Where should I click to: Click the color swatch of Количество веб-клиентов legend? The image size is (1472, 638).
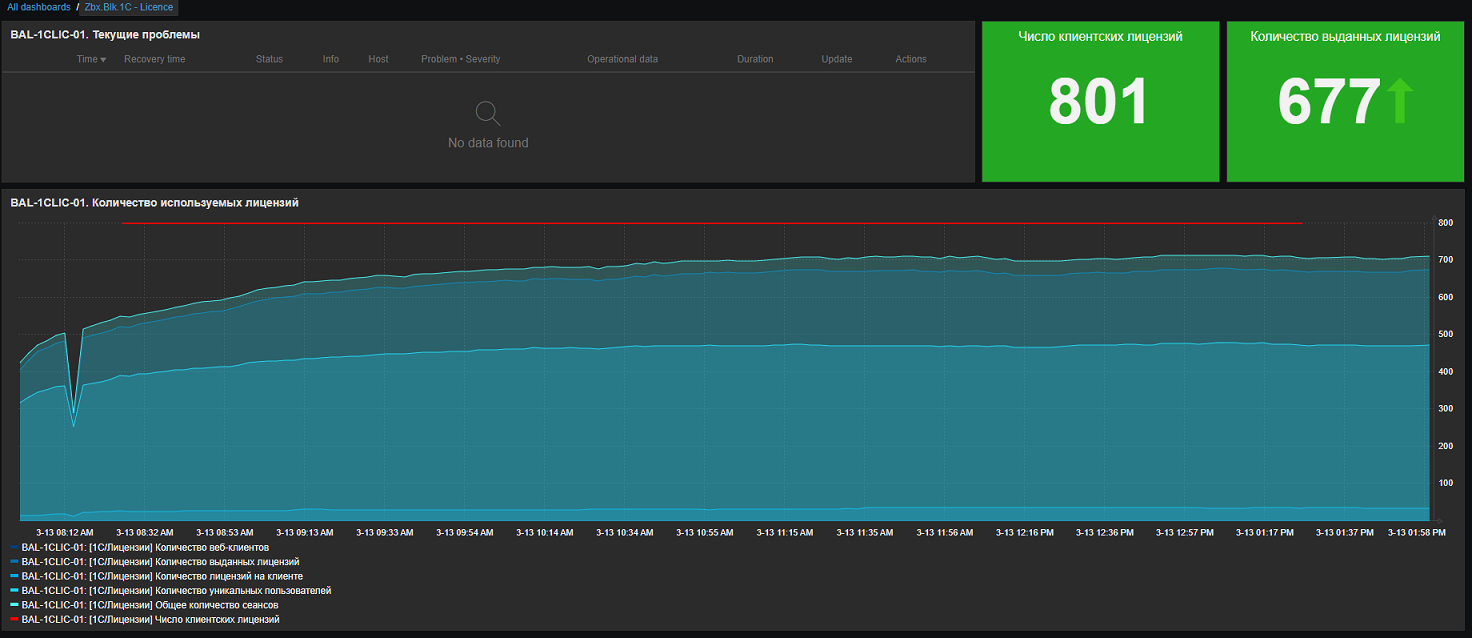[14, 547]
